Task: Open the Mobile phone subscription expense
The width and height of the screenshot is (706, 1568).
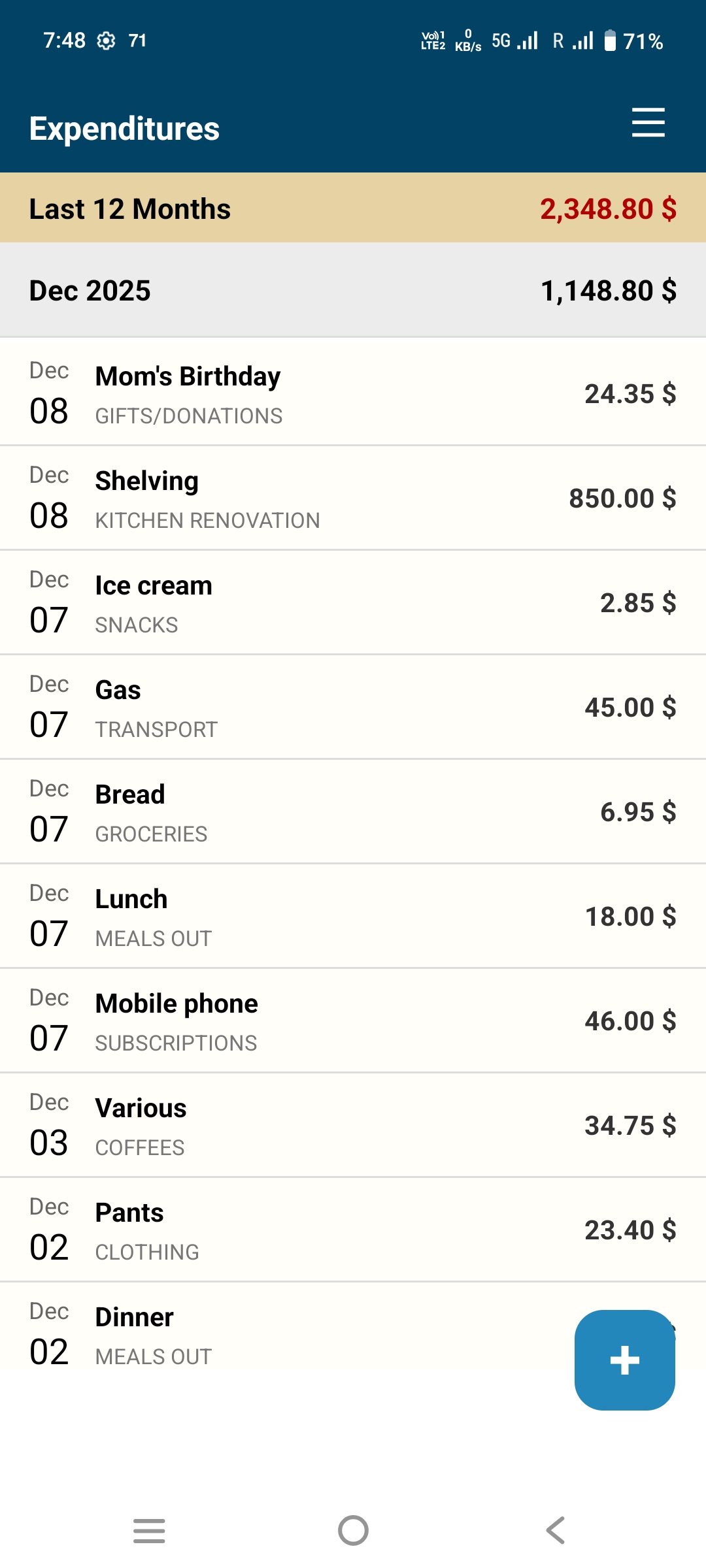Action: coord(353,1021)
